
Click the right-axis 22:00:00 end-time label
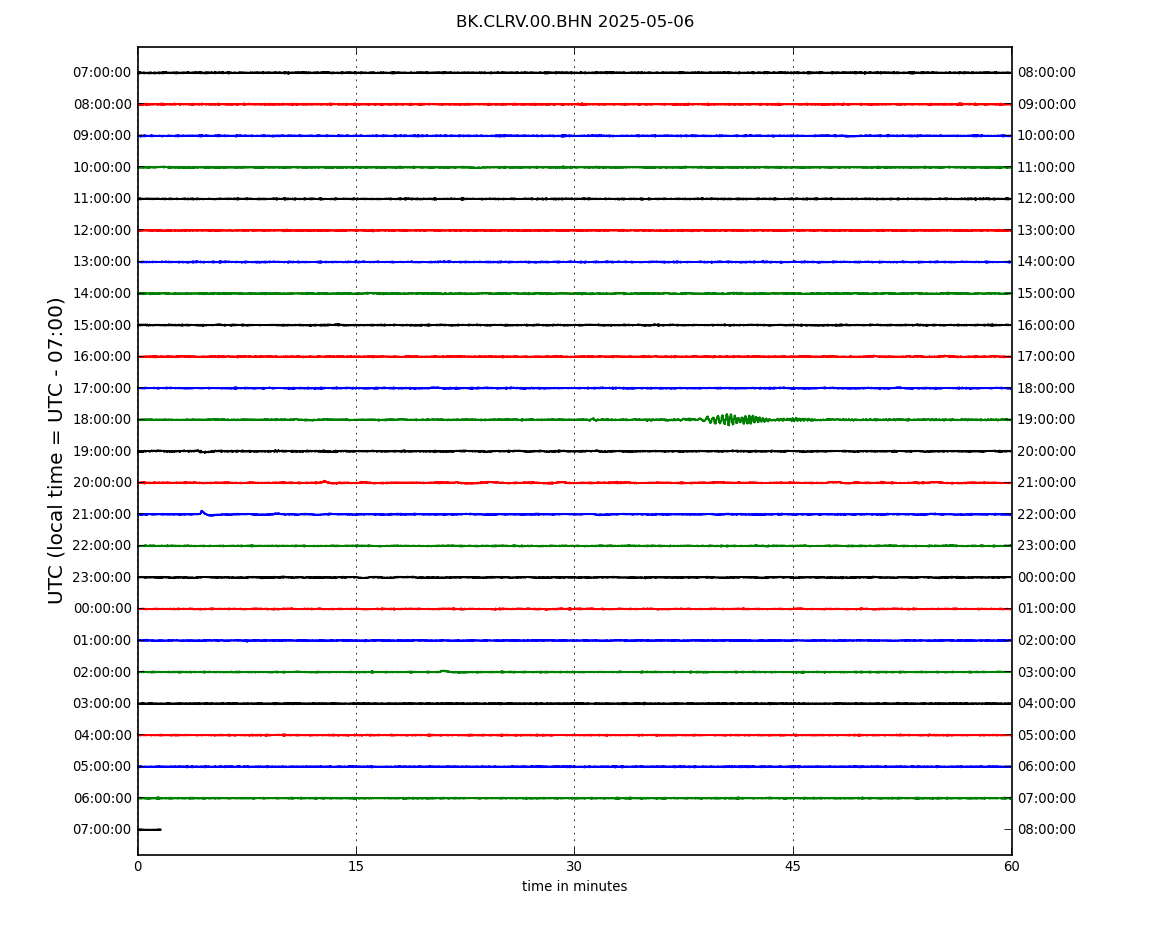[x=1047, y=514]
